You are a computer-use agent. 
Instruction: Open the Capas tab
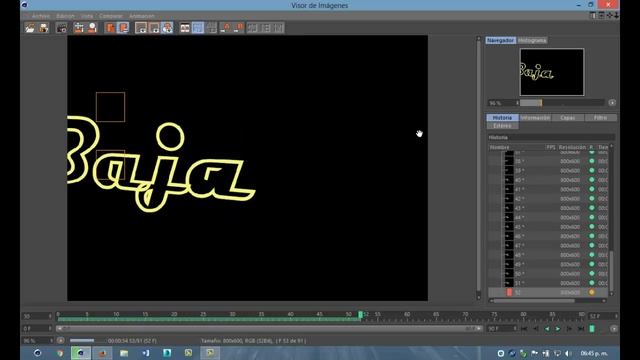tap(568, 118)
